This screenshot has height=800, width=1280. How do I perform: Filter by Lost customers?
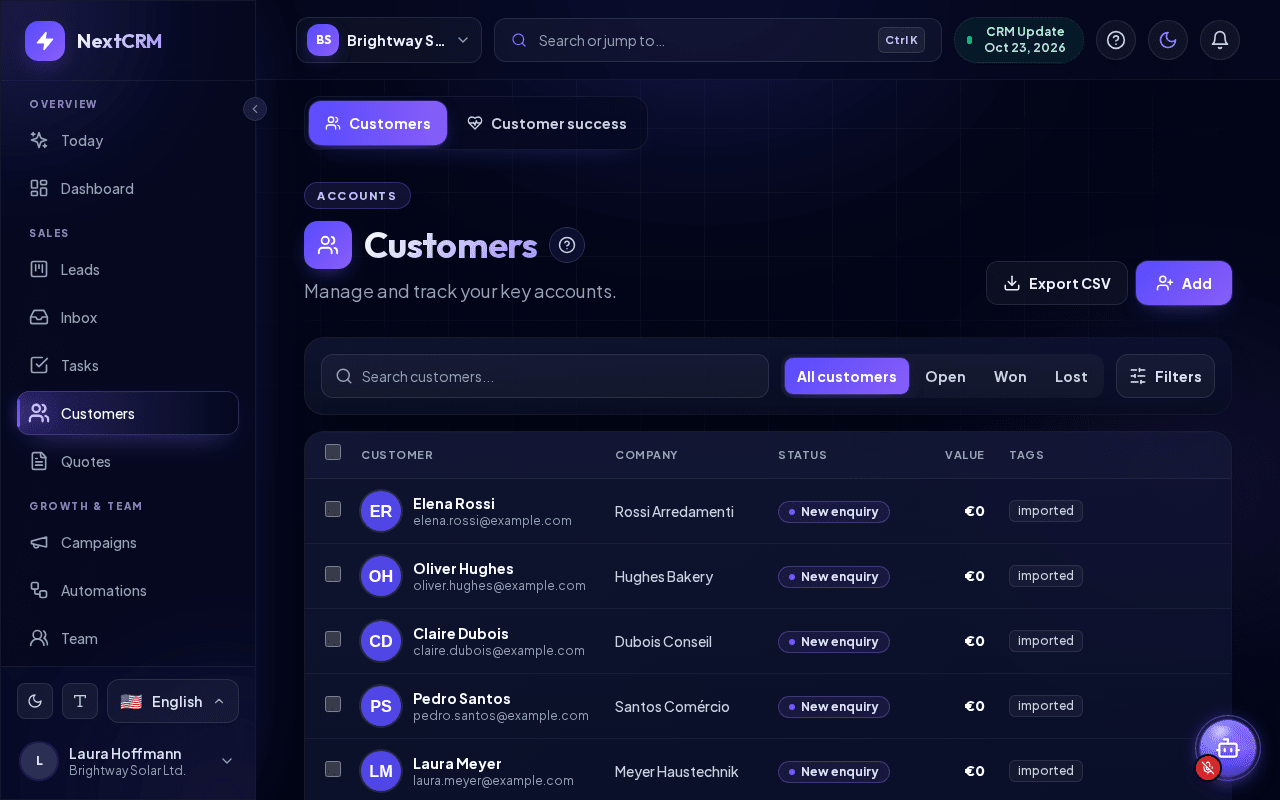tap(1071, 376)
